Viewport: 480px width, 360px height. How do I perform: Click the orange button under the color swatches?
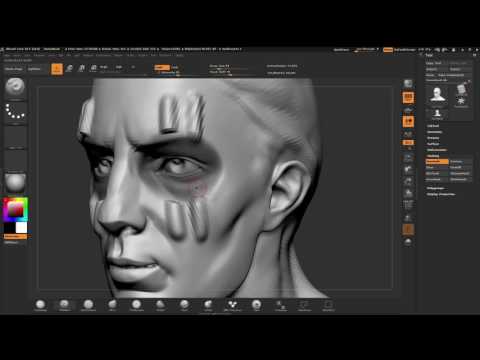[x=15, y=237]
